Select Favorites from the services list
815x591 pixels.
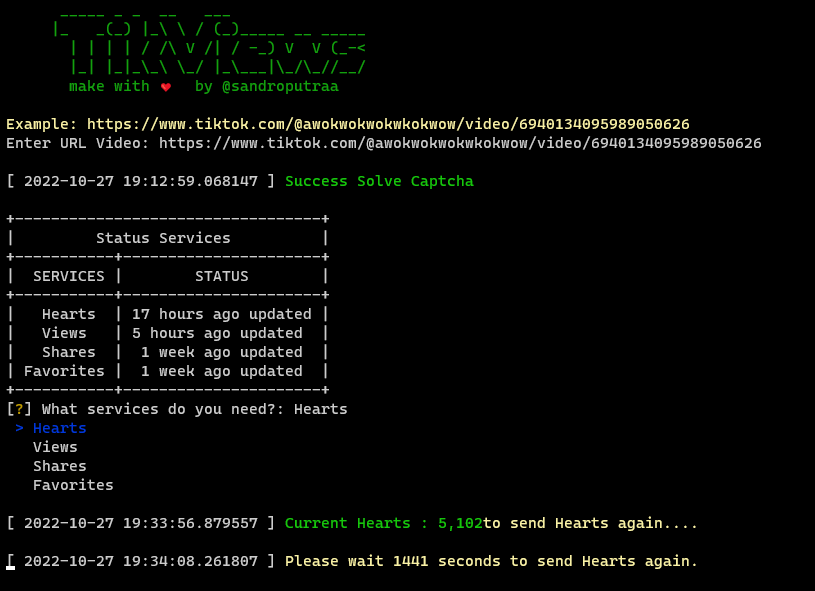(x=72, y=485)
